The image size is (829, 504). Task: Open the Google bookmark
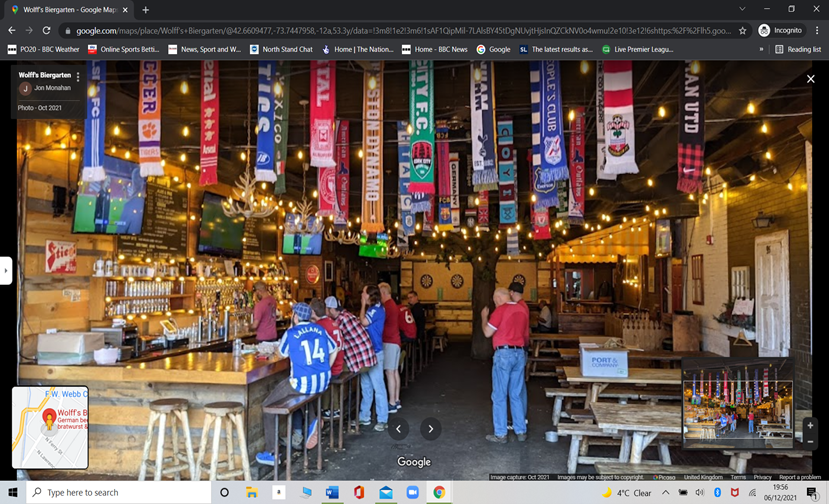(x=493, y=49)
